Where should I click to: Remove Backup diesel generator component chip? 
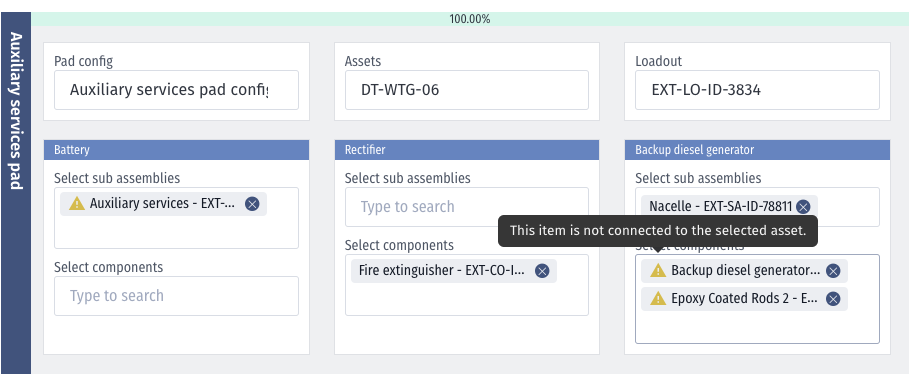833,271
